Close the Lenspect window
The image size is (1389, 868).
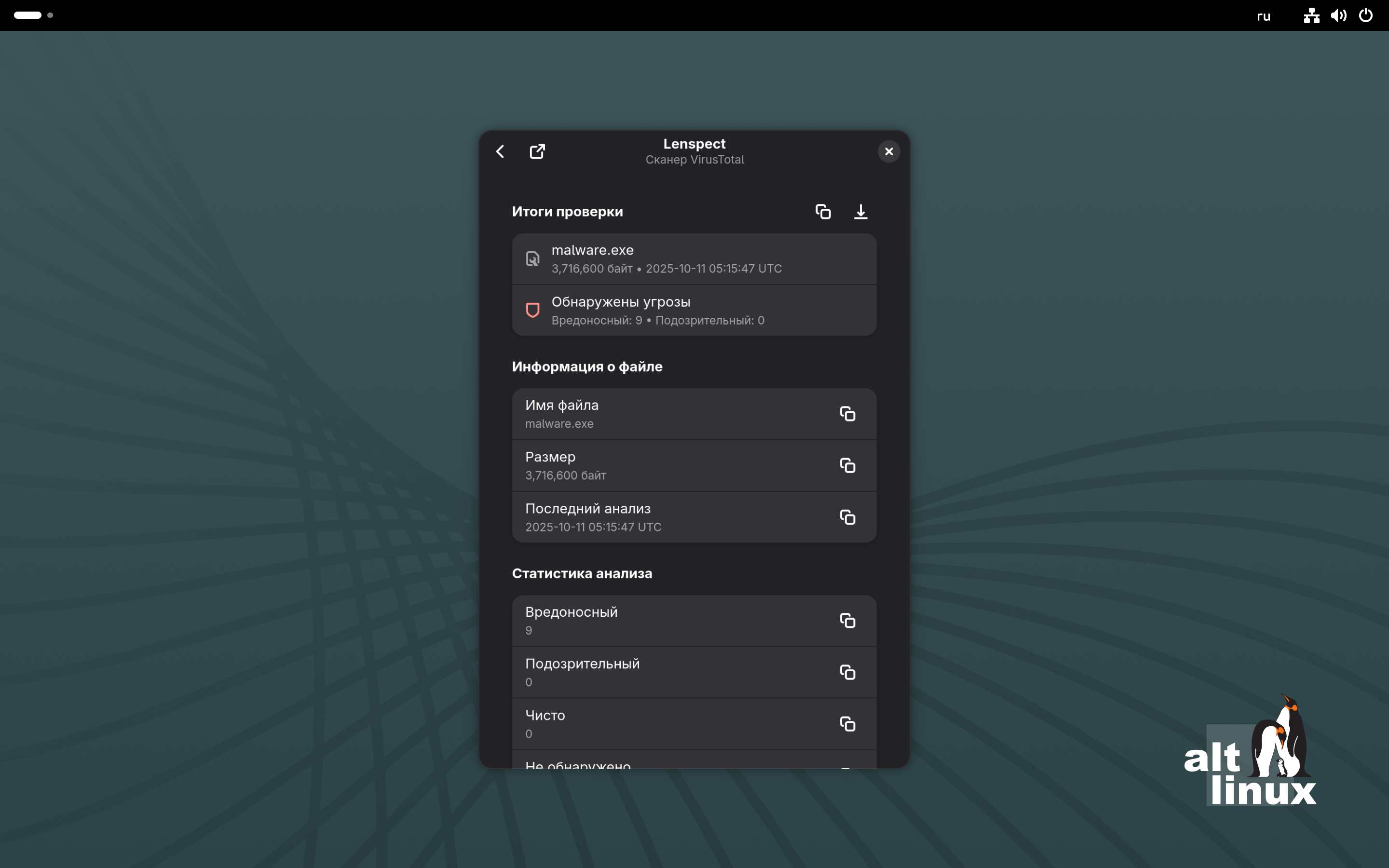[888, 151]
